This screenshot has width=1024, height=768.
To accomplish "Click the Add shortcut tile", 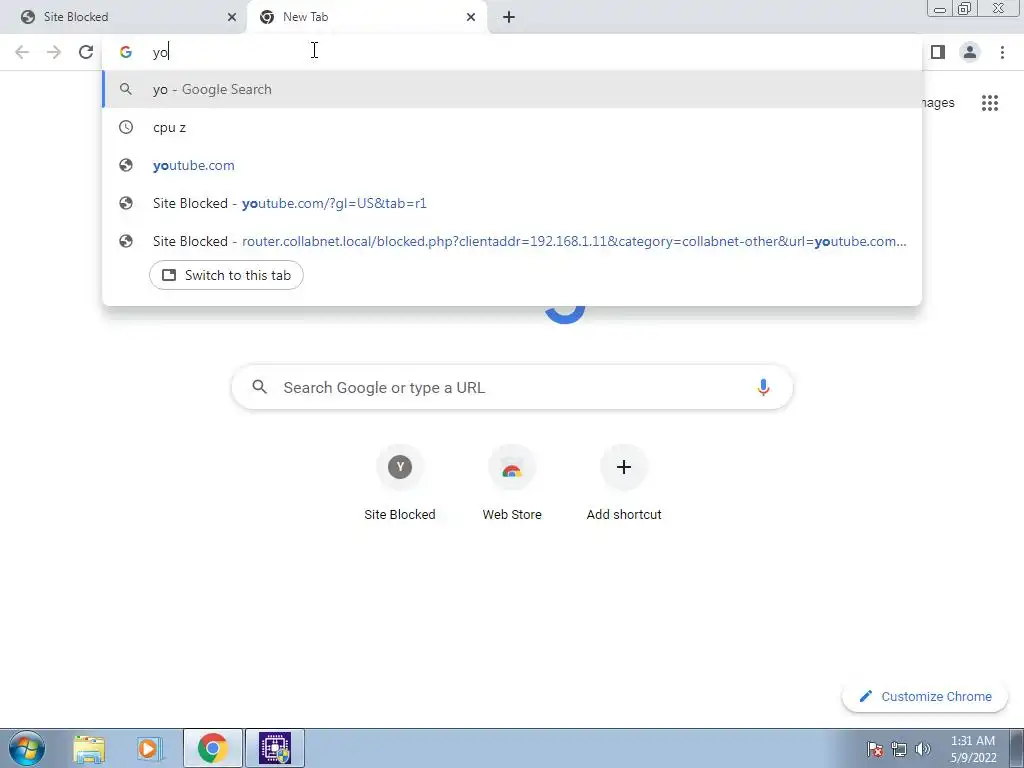I will (624, 483).
